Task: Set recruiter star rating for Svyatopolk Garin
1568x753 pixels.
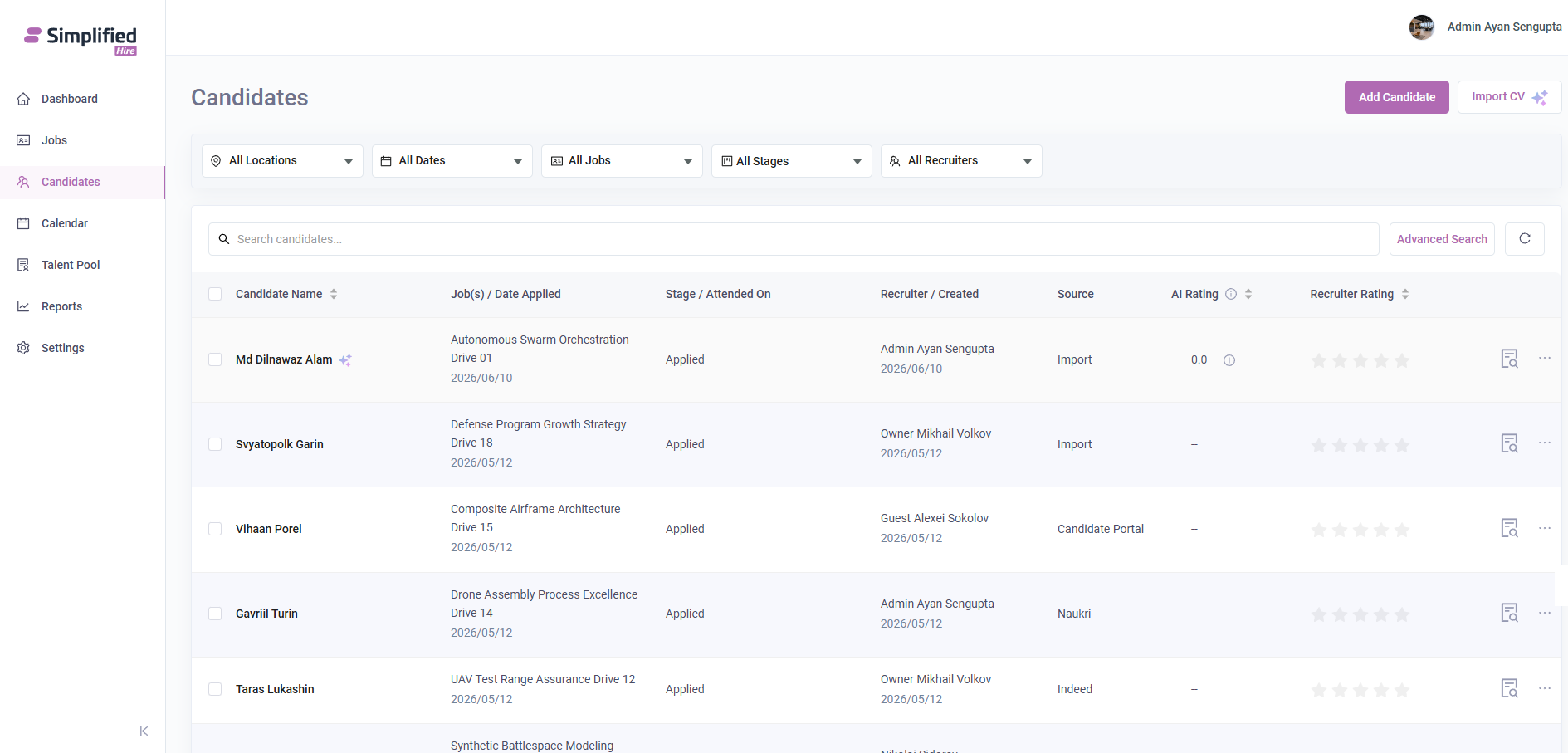Action: [1360, 445]
